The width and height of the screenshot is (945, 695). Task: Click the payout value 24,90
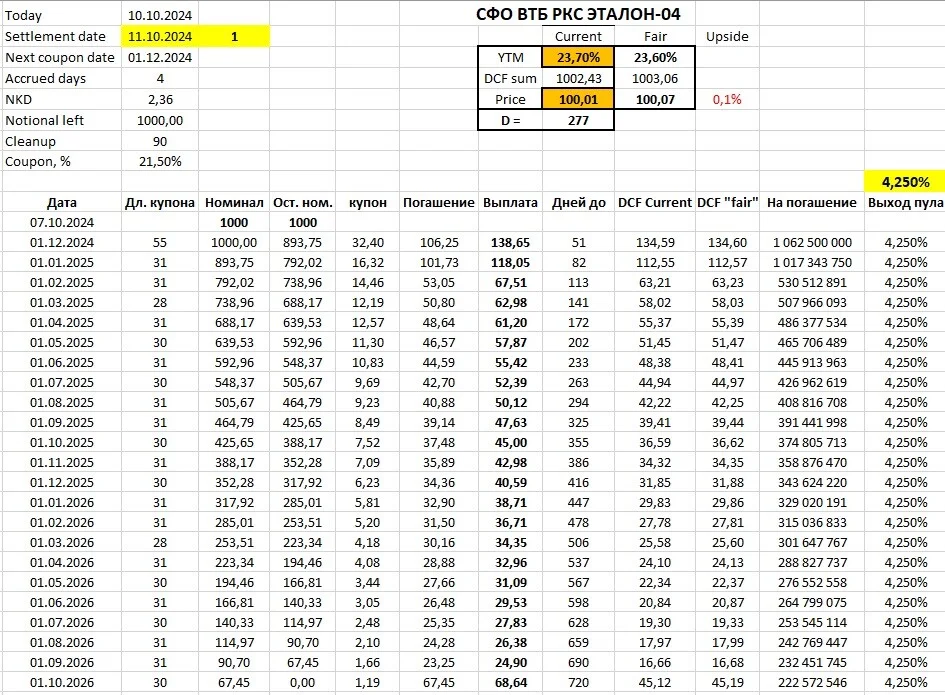point(510,662)
